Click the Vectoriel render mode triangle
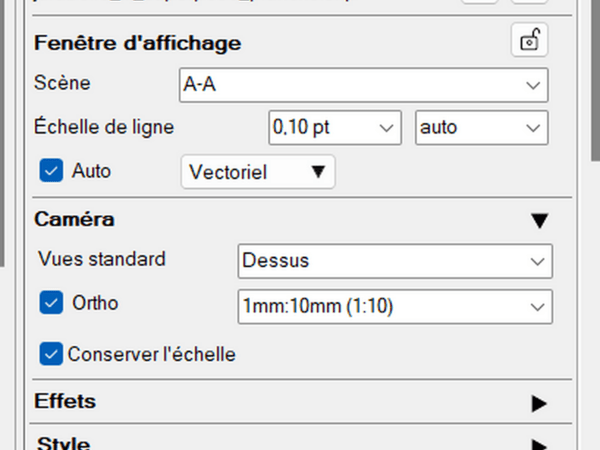 click(318, 172)
